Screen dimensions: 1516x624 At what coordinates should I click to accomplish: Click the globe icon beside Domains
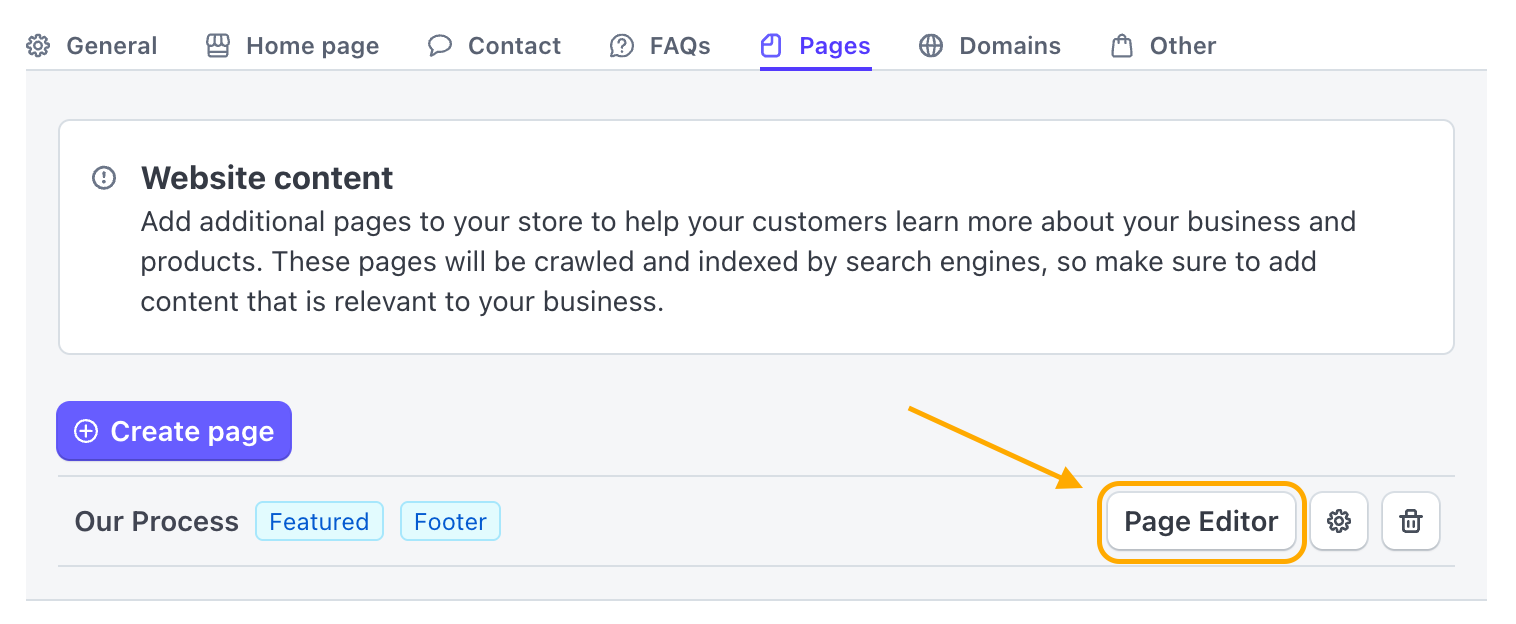coord(931,45)
